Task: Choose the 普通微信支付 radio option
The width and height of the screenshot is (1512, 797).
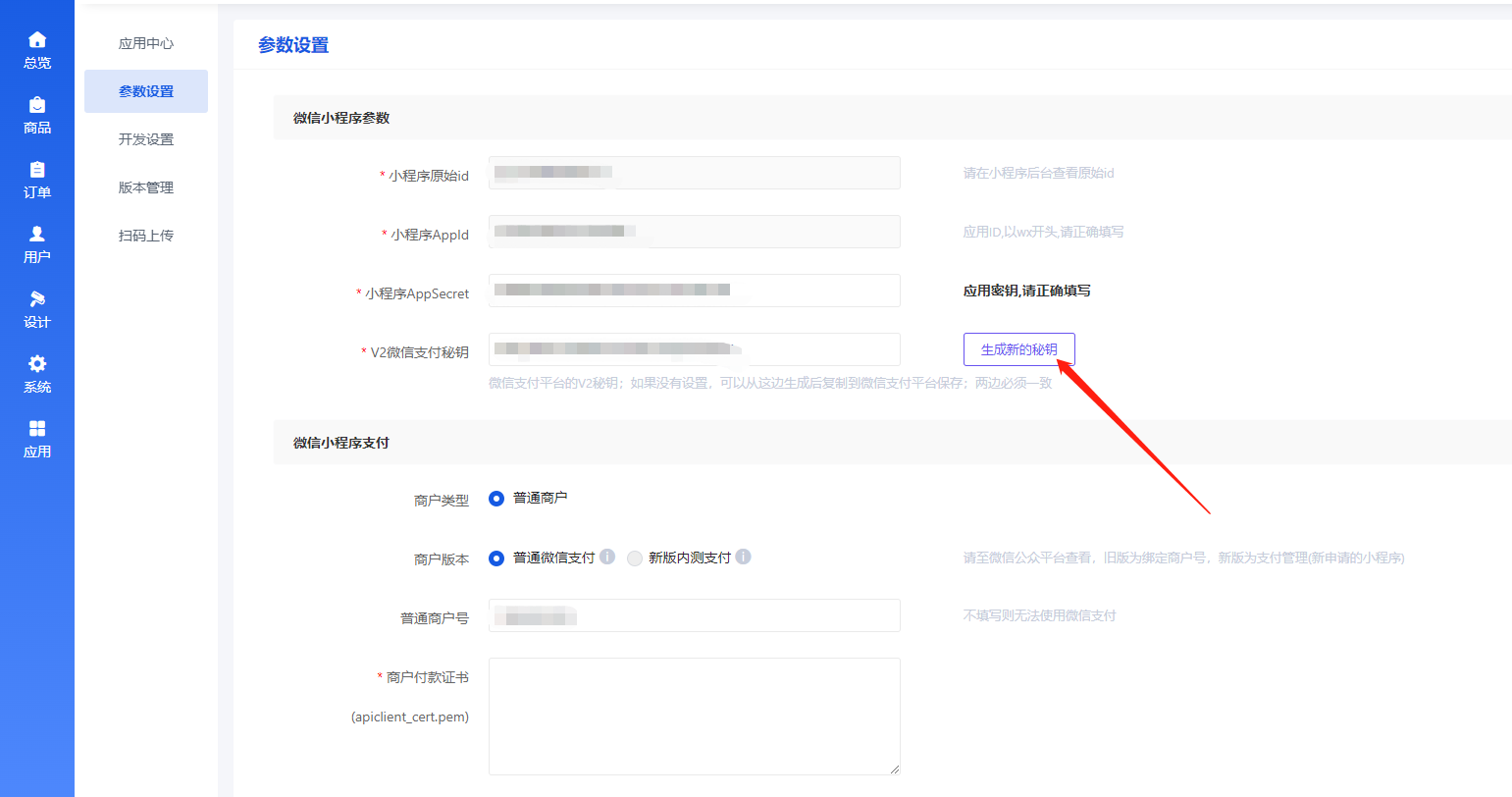Action: pos(496,558)
